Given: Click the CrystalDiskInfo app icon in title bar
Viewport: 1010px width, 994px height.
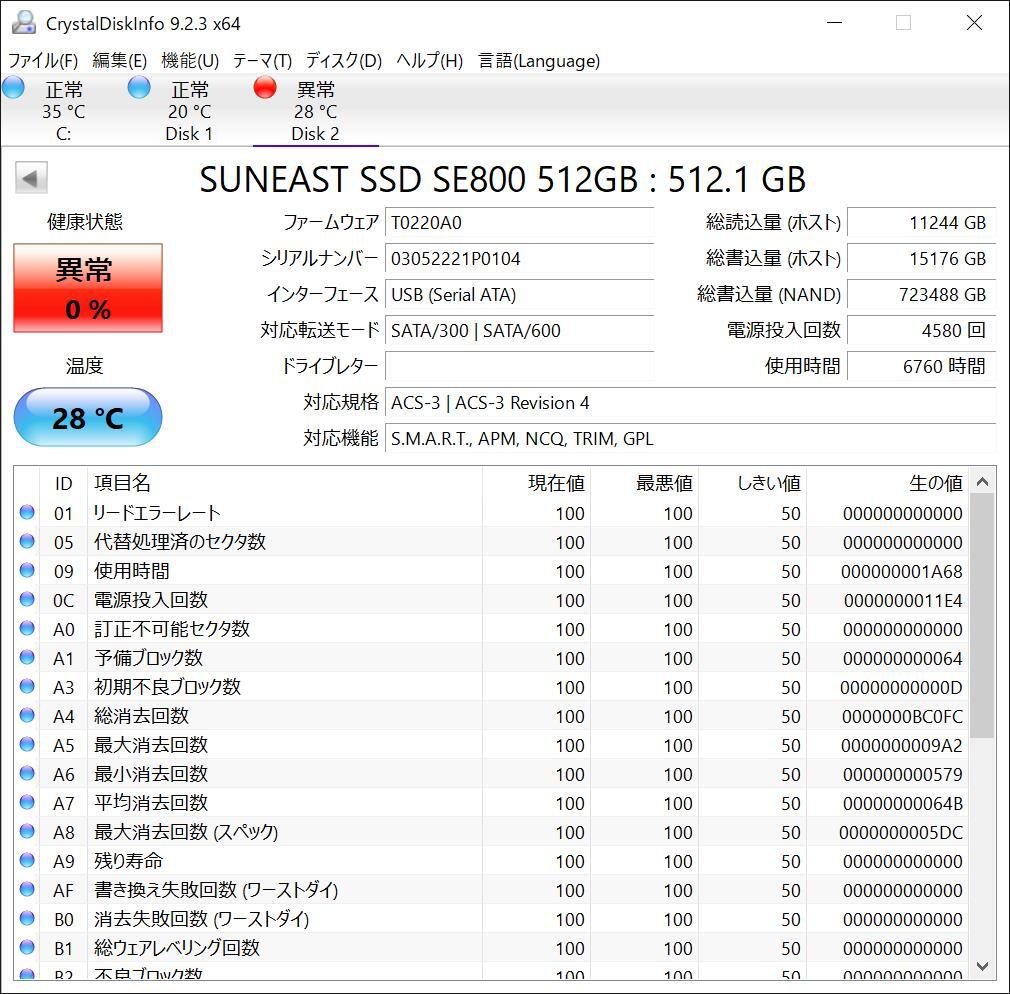Looking at the screenshot, I should [x=24, y=23].
